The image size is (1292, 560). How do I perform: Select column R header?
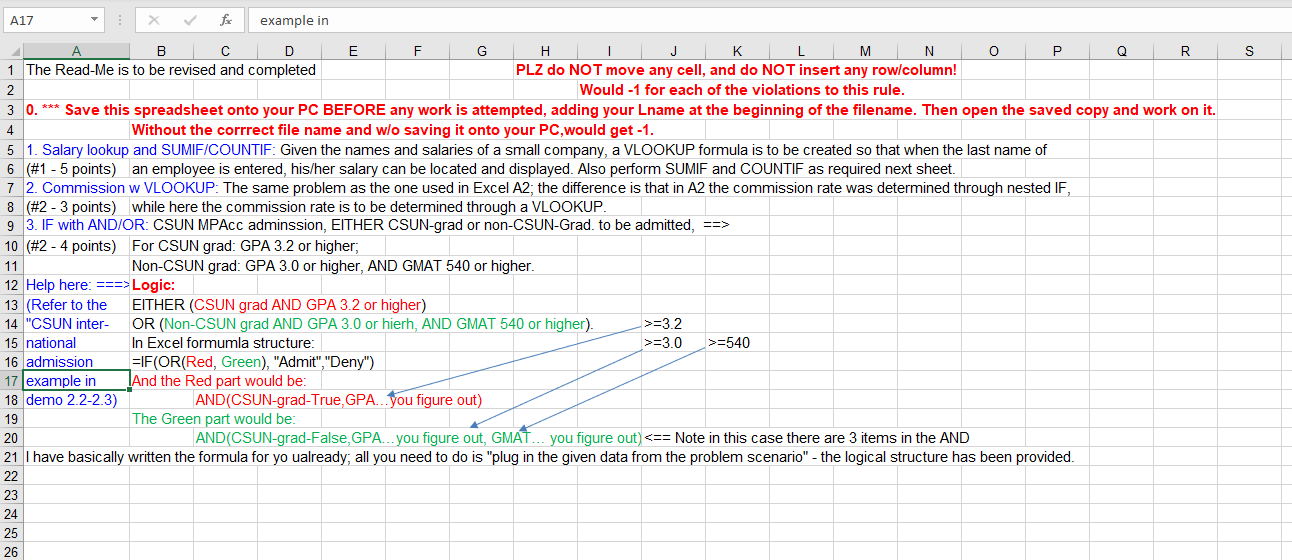point(1186,51)
